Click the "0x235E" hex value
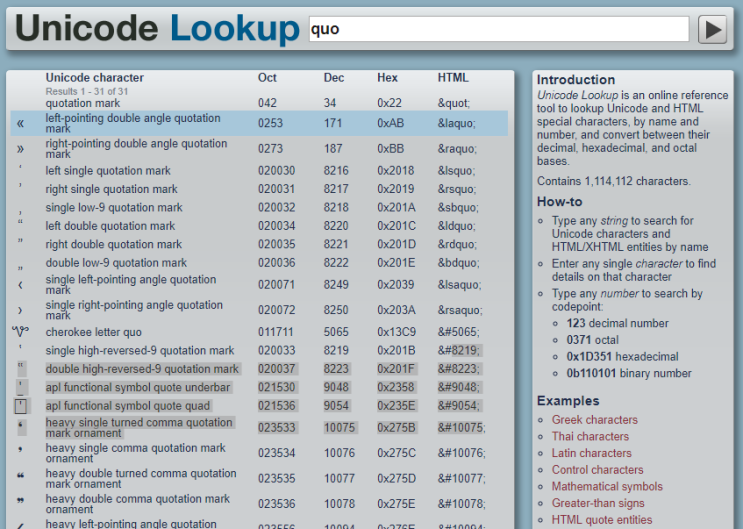743x529 pixels. coord(396,406)
